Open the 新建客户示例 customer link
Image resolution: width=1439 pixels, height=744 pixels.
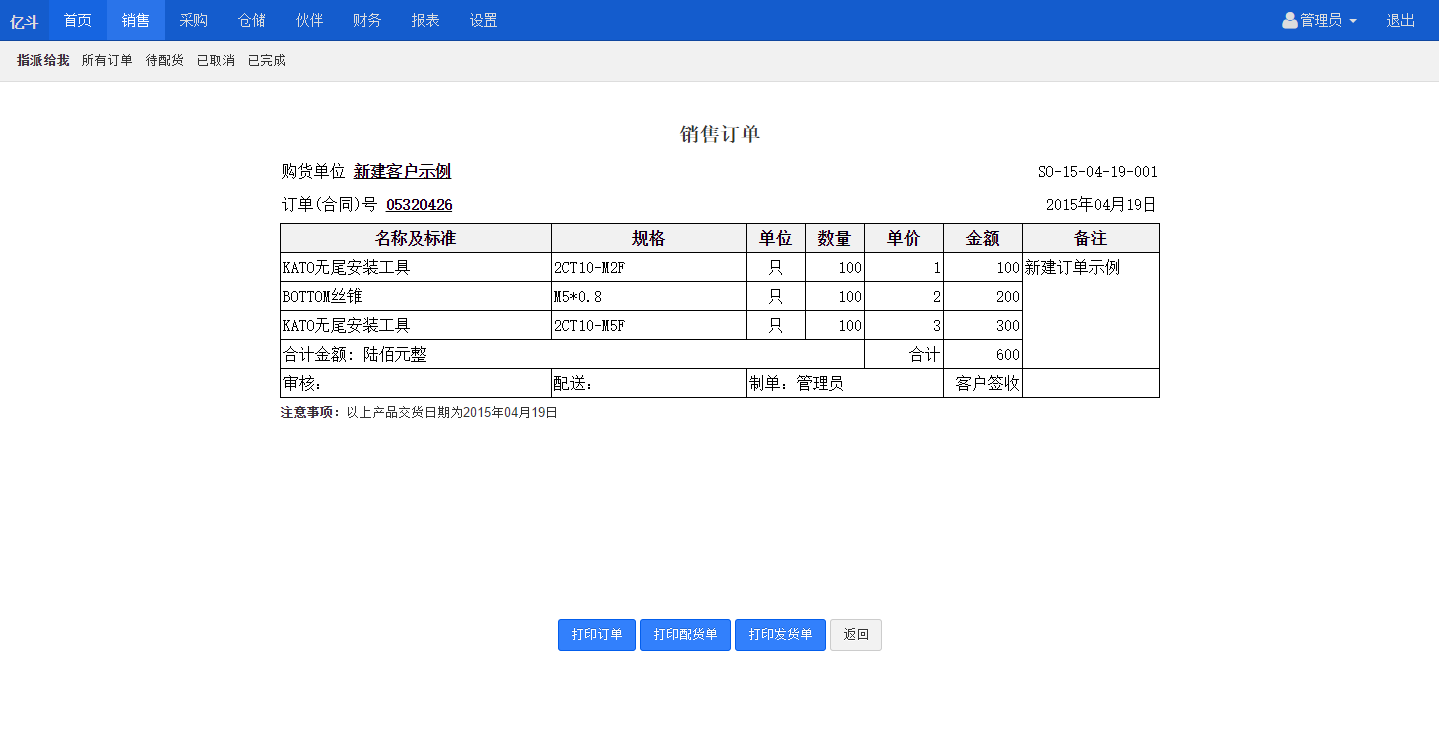click(402, 171)
